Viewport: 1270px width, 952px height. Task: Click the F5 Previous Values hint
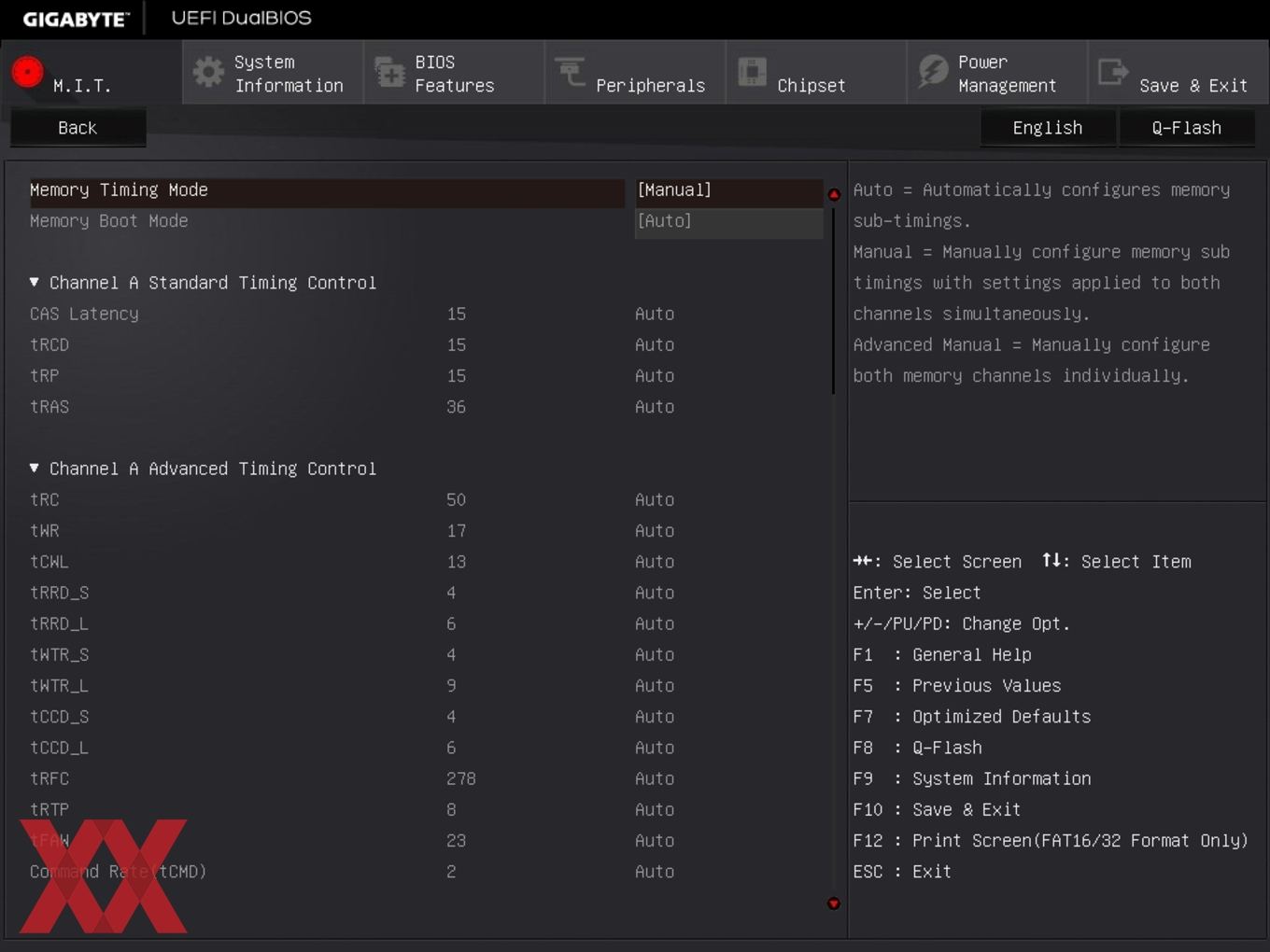[957, 685]
